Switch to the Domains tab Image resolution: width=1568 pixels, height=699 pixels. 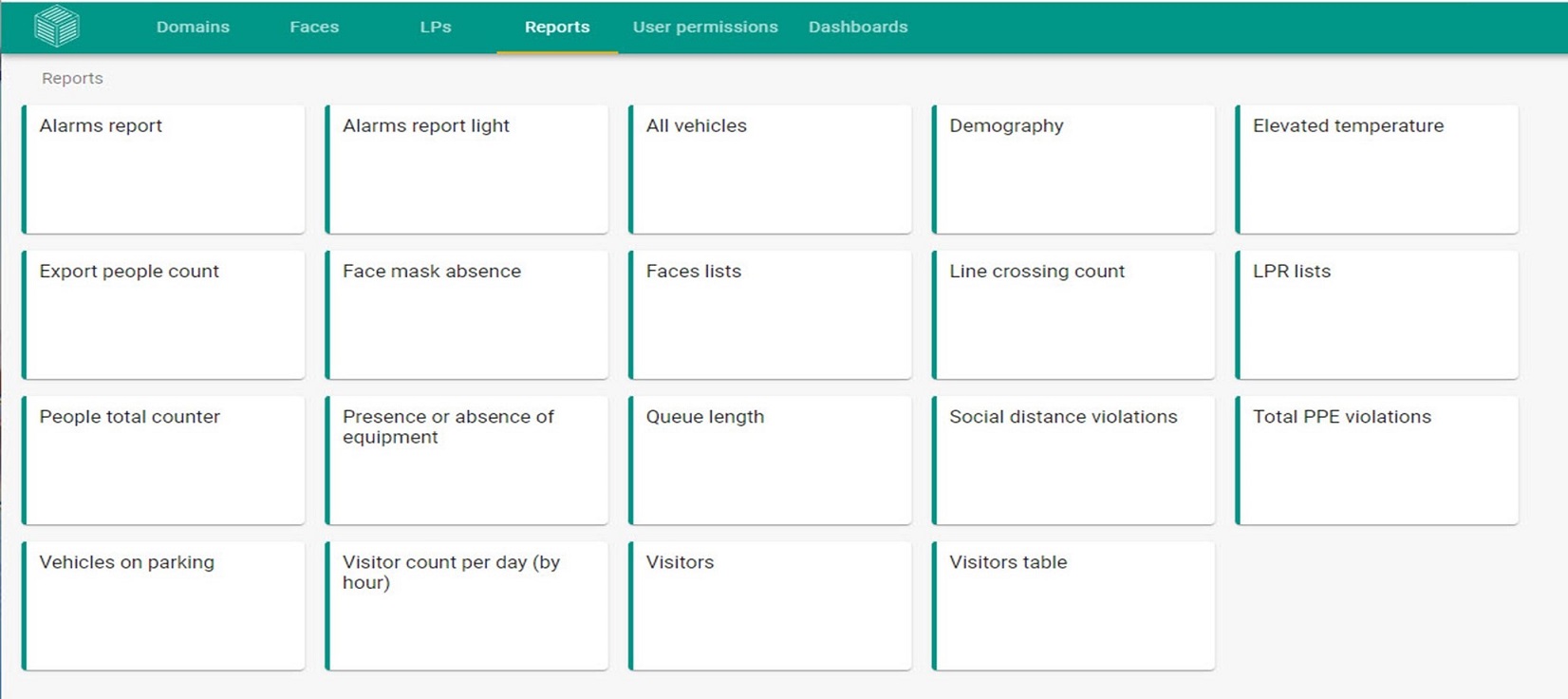coord(193,27)
